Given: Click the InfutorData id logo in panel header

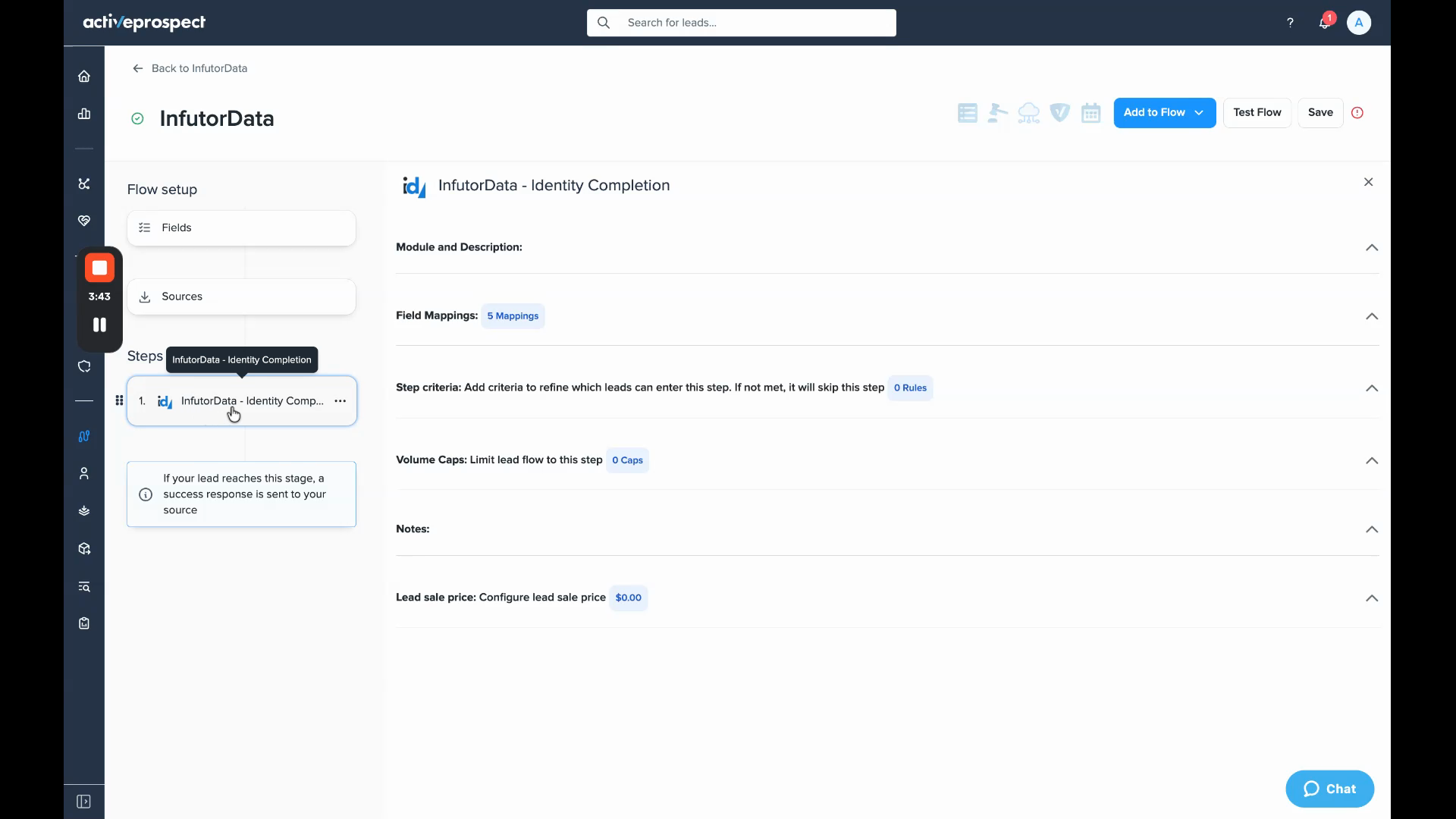Looking at the screenshot, I should (414, 186).
